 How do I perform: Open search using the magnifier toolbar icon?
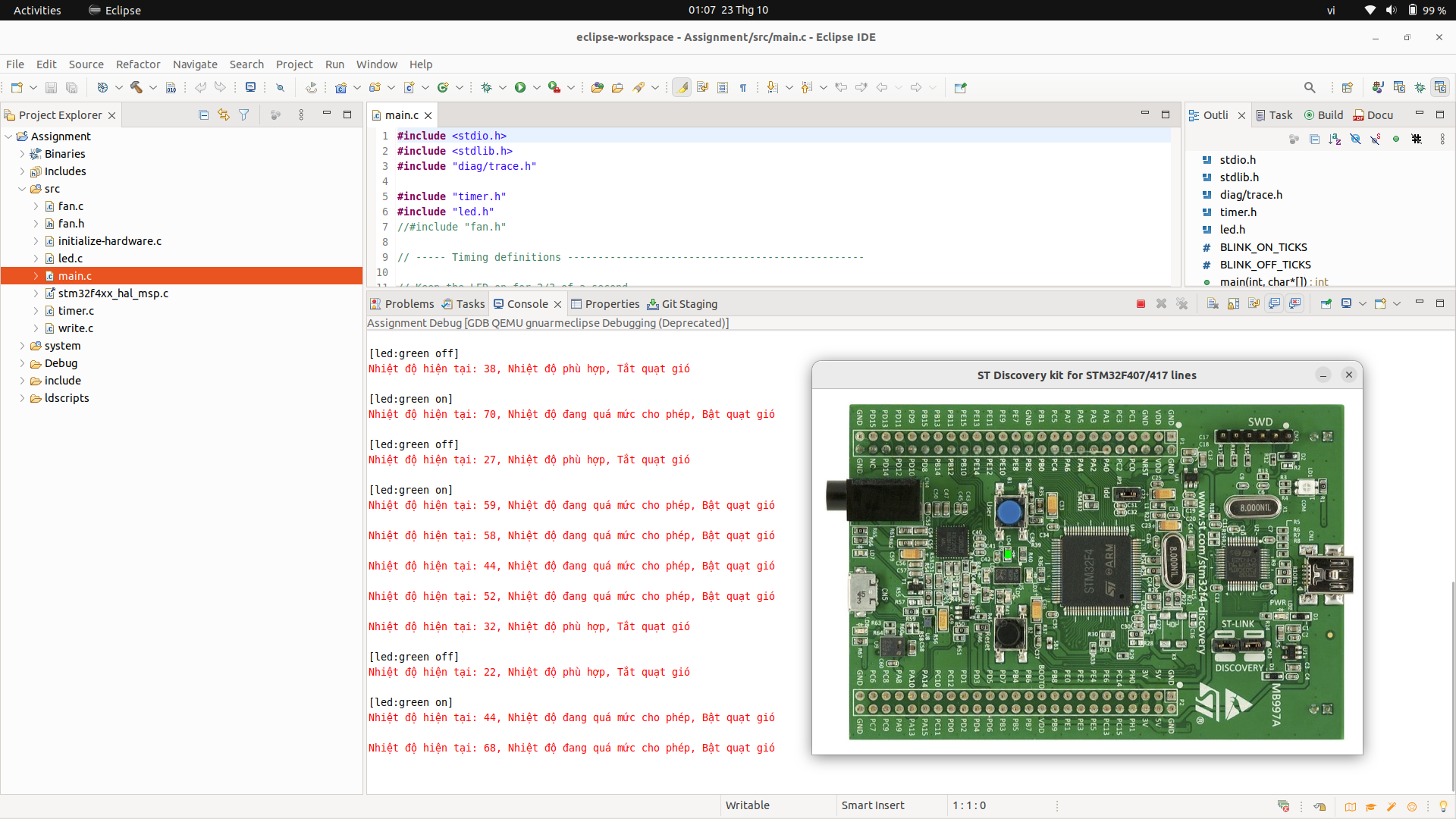coord(1310,87)
